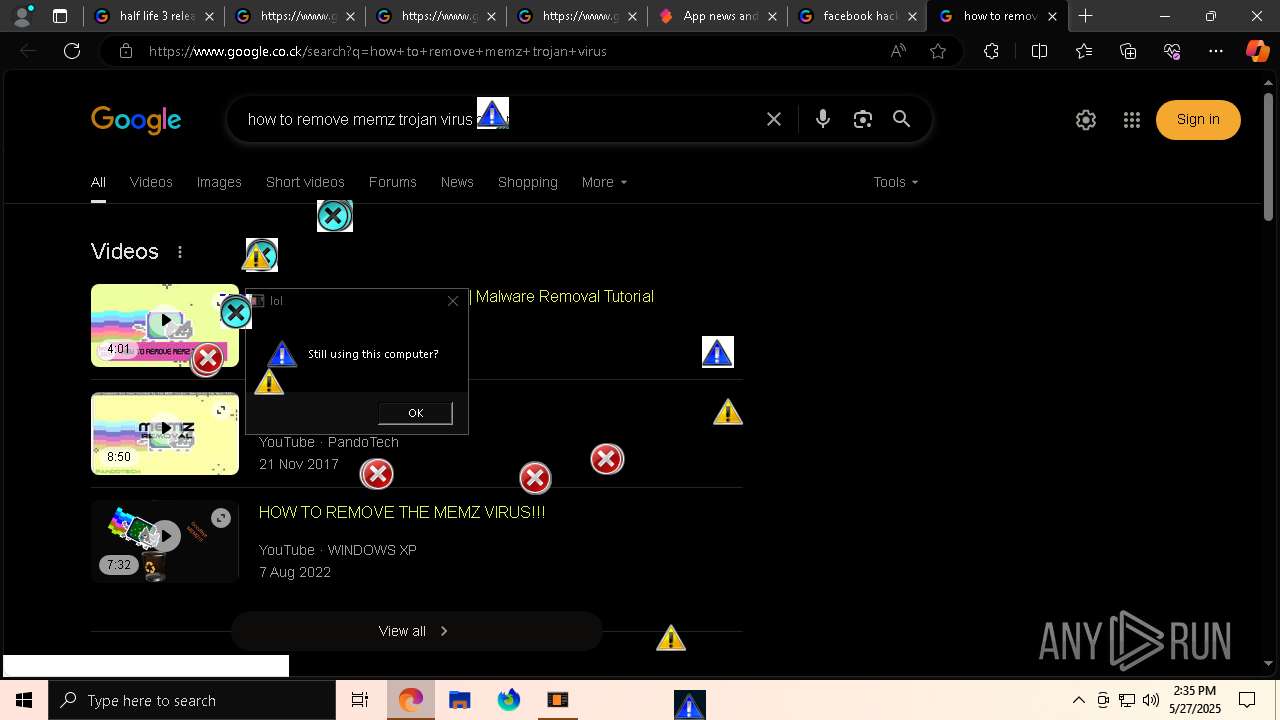Image resolution: width=1280 pixels, height=720 pixels.
Task: Select the Images search filter
Action: [x=219, y=182]
